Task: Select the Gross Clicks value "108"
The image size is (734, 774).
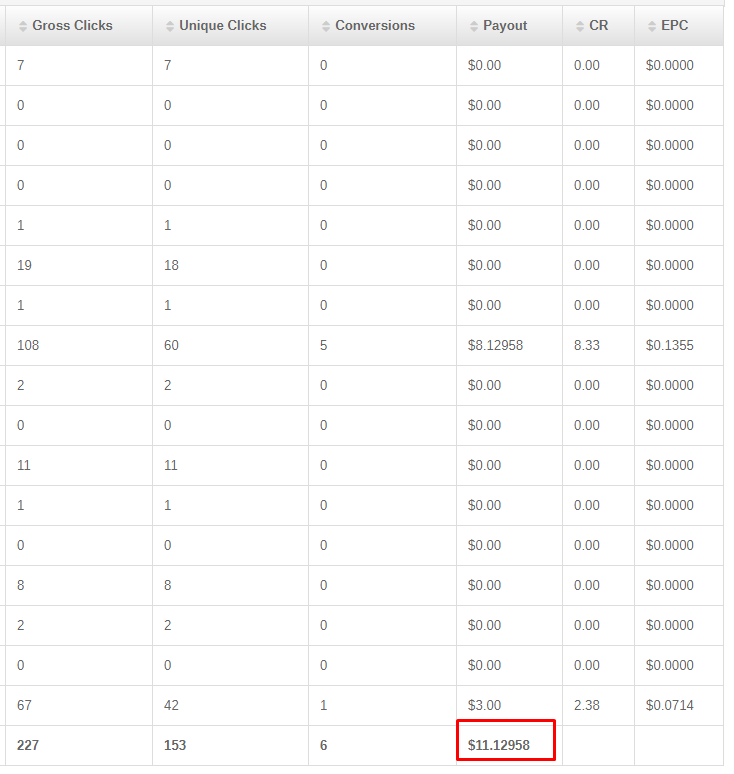Action: click(x=28, y=345)
